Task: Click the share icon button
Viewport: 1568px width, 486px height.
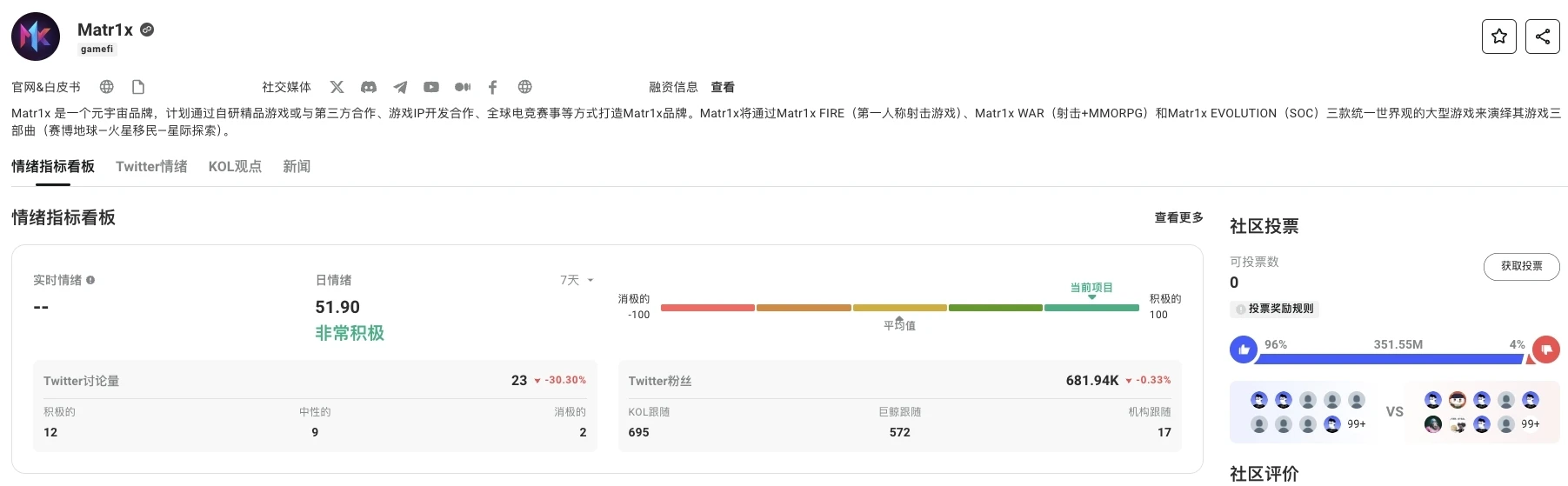Action: tap(1543, 37)
